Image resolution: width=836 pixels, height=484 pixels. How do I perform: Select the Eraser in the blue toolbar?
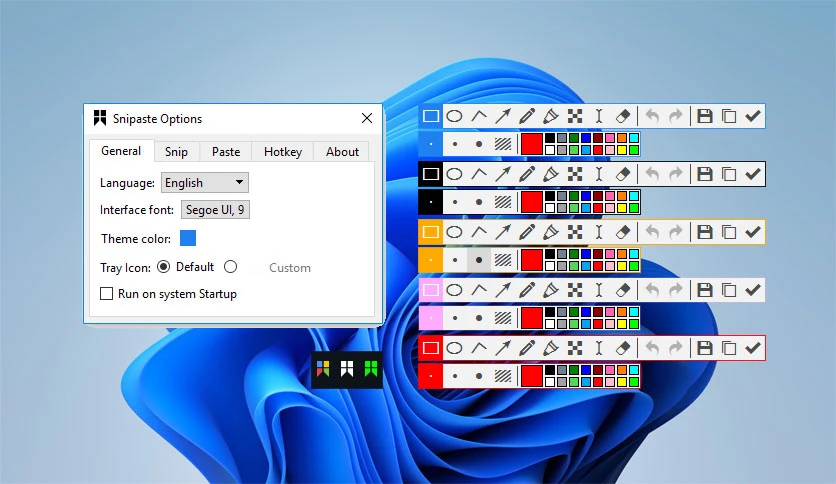tap(623, 116)
